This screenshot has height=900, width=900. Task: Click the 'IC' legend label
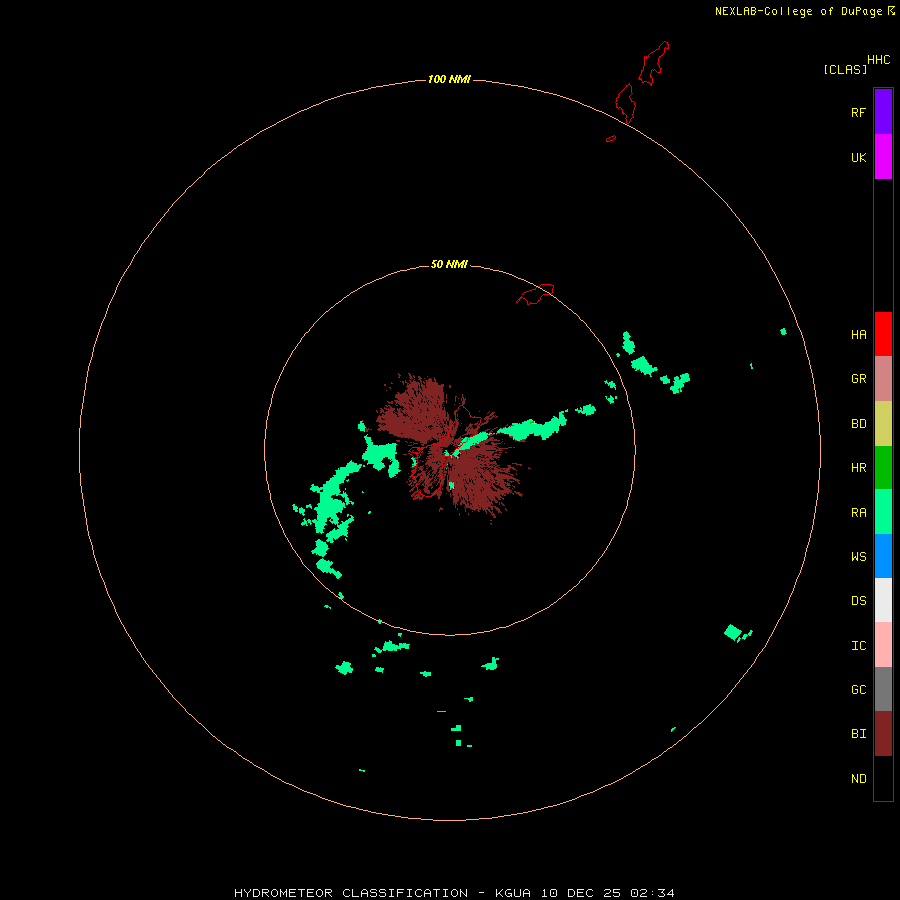(x=858, y=646)
